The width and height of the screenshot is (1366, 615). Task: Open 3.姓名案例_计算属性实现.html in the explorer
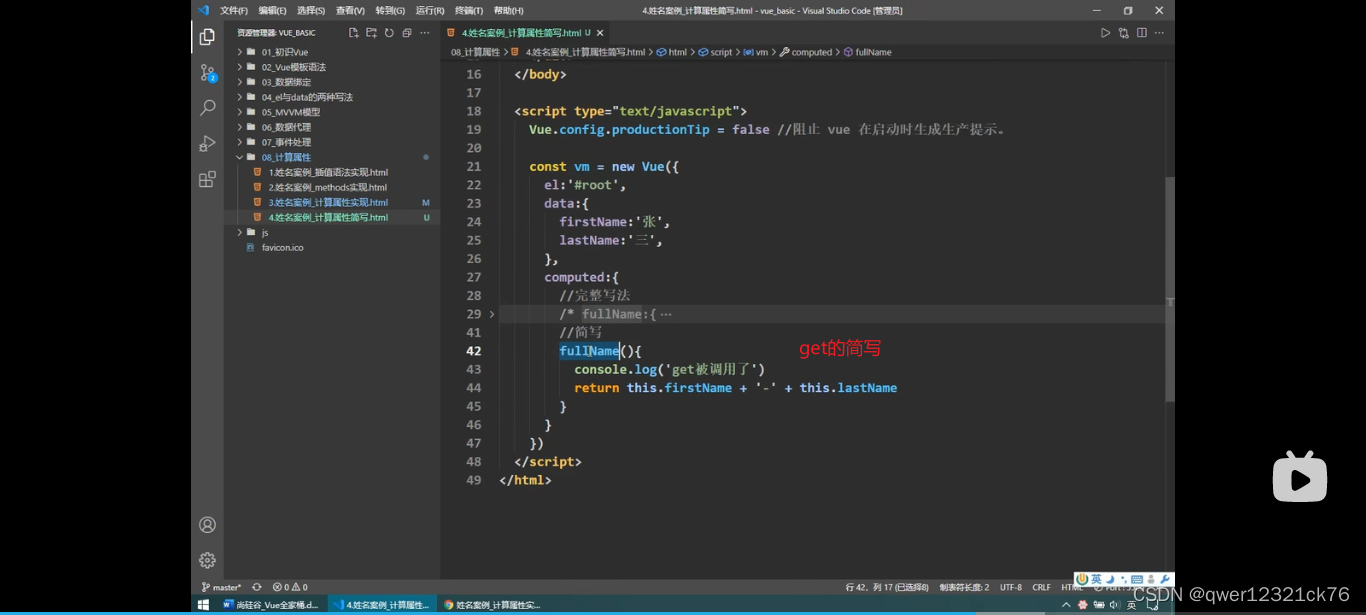point(327,202)
